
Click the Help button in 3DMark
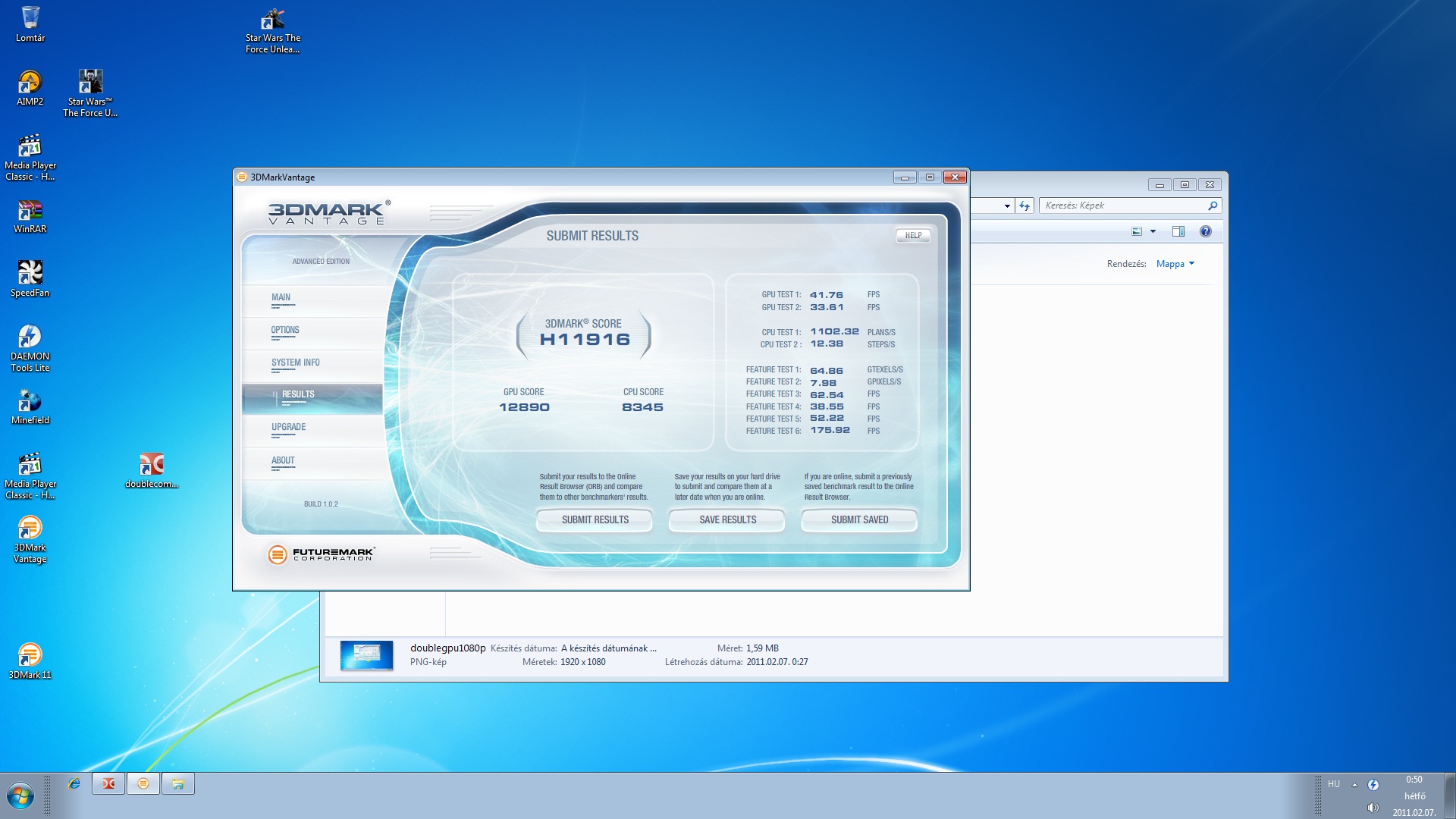click(x=913, y=236)
